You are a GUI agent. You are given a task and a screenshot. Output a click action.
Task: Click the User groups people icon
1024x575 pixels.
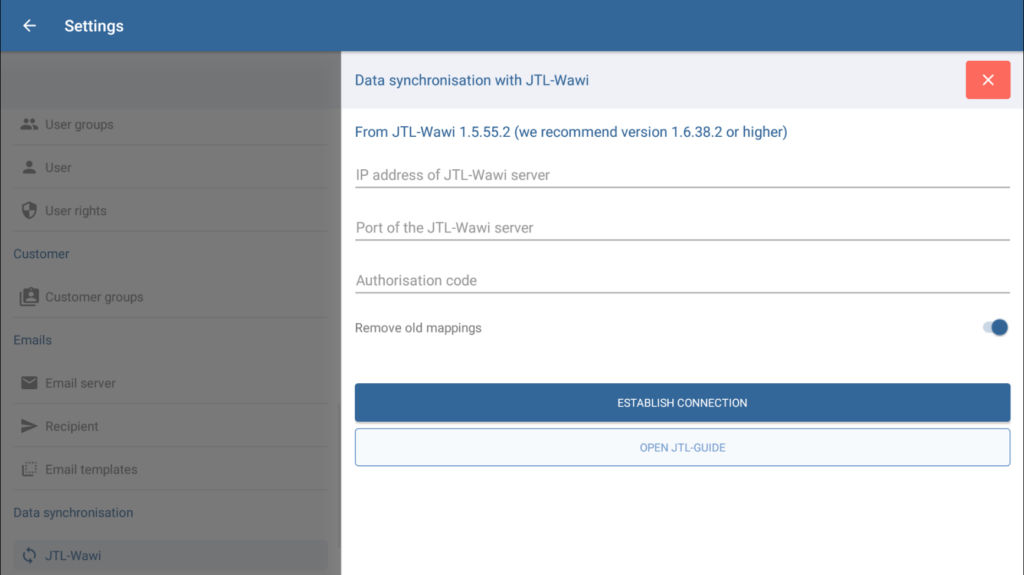[x=29, y=125]
